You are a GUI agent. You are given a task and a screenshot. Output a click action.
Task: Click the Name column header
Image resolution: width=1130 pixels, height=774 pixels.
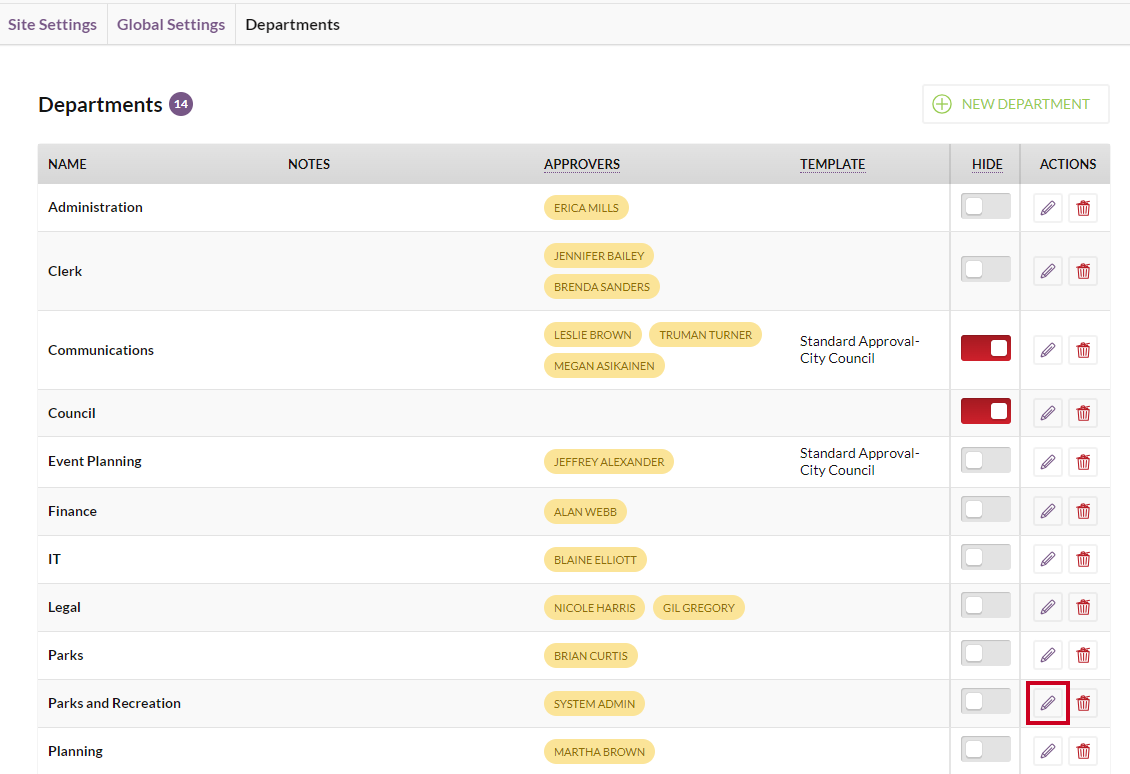(67, 164)
